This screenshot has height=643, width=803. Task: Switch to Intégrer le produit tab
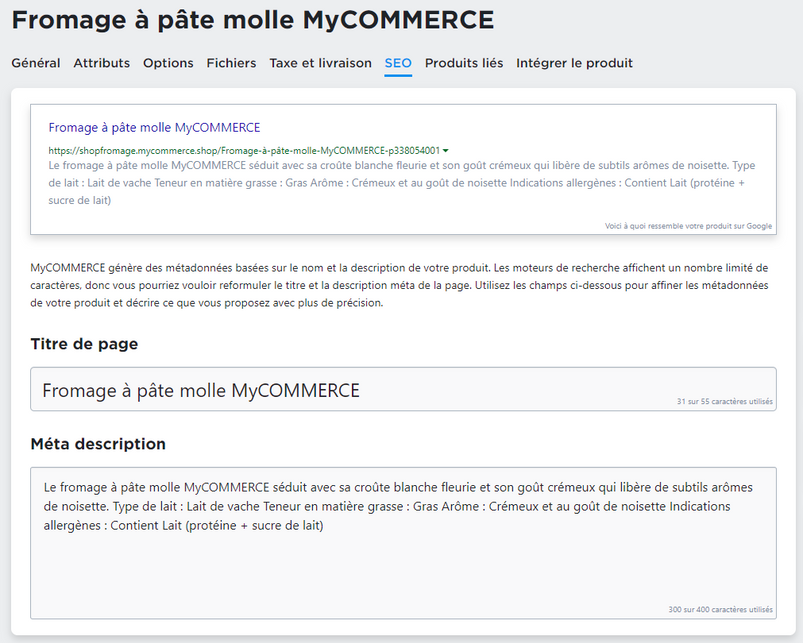pyautogui.click(x=574, y=63)
